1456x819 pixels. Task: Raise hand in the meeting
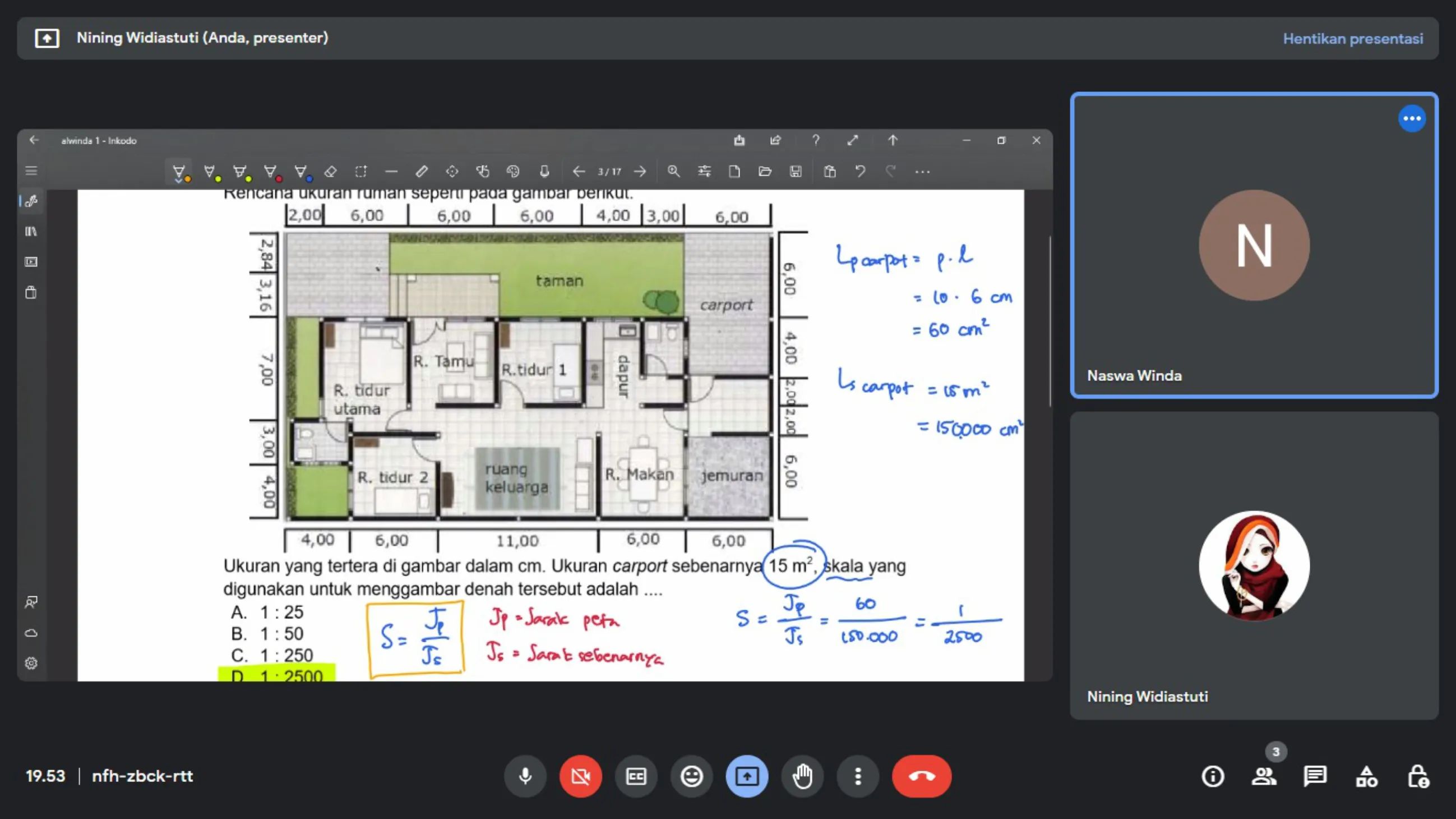(802, 776)
